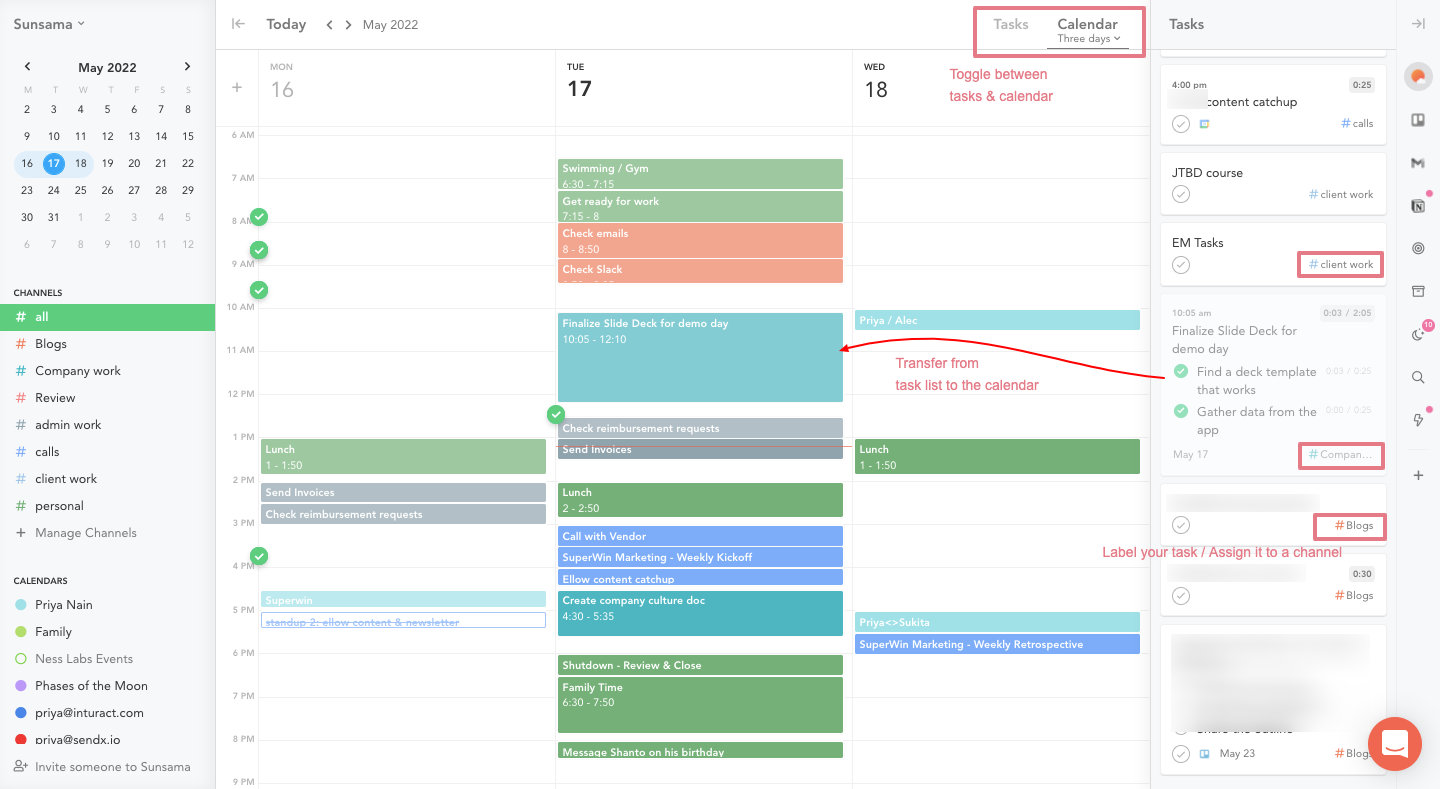Open the integrations lightning bolt icon
The height and width of the screenshot is (789, 1440).
click(1418, 419)
